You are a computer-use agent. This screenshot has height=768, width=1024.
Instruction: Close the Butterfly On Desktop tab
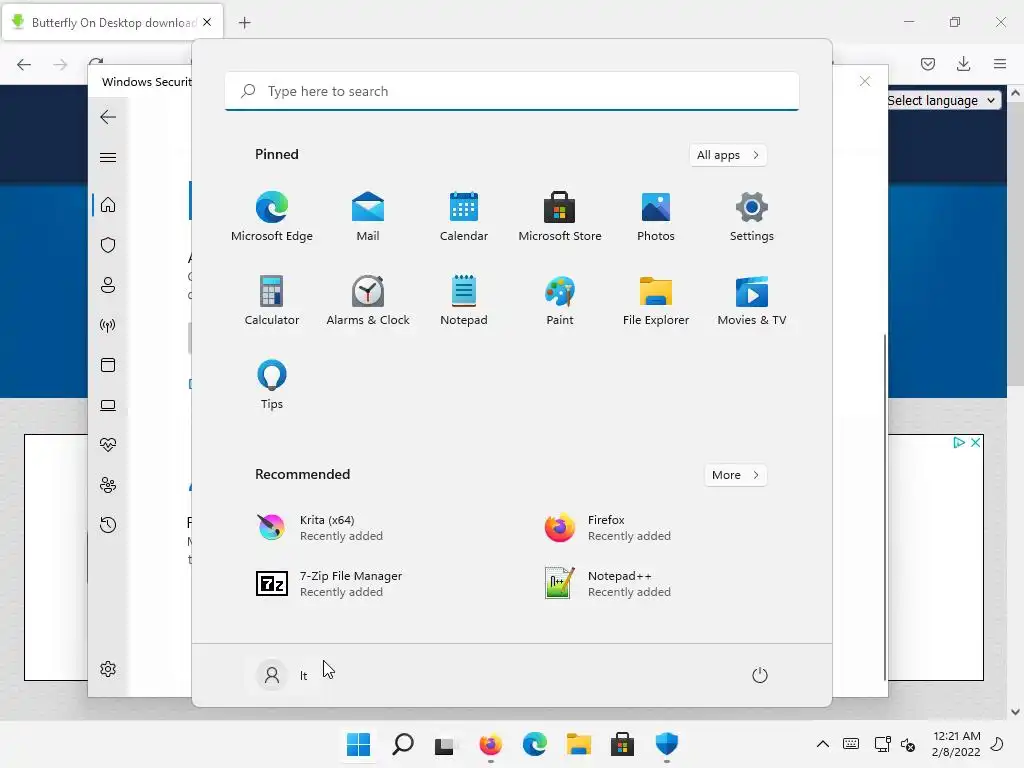tap(207, 22)
